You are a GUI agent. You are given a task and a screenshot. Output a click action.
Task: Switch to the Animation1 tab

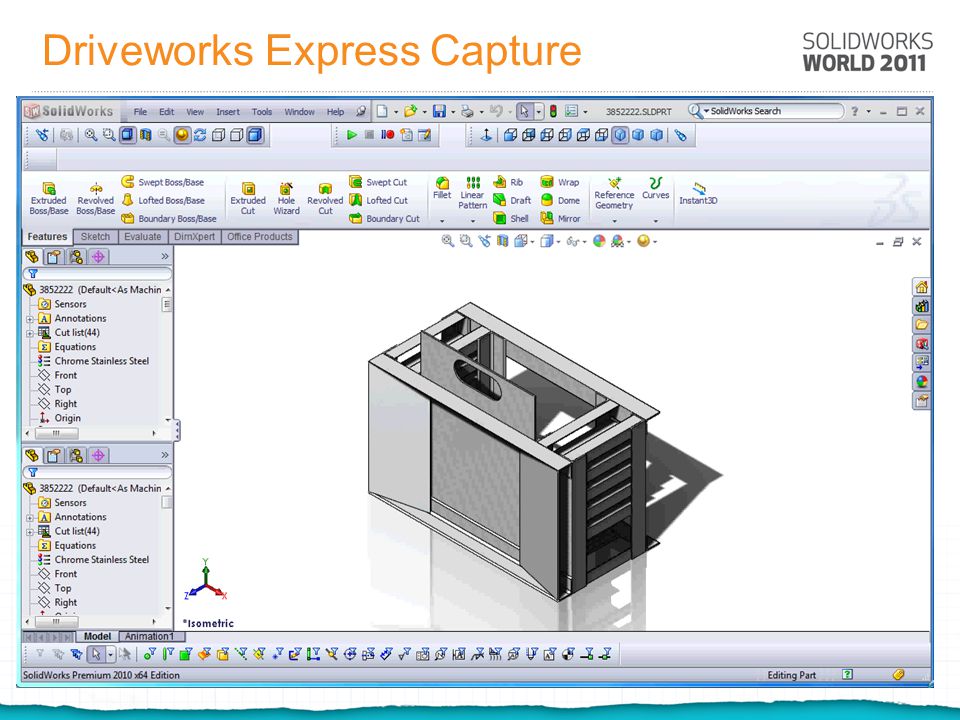click(150, 636)
